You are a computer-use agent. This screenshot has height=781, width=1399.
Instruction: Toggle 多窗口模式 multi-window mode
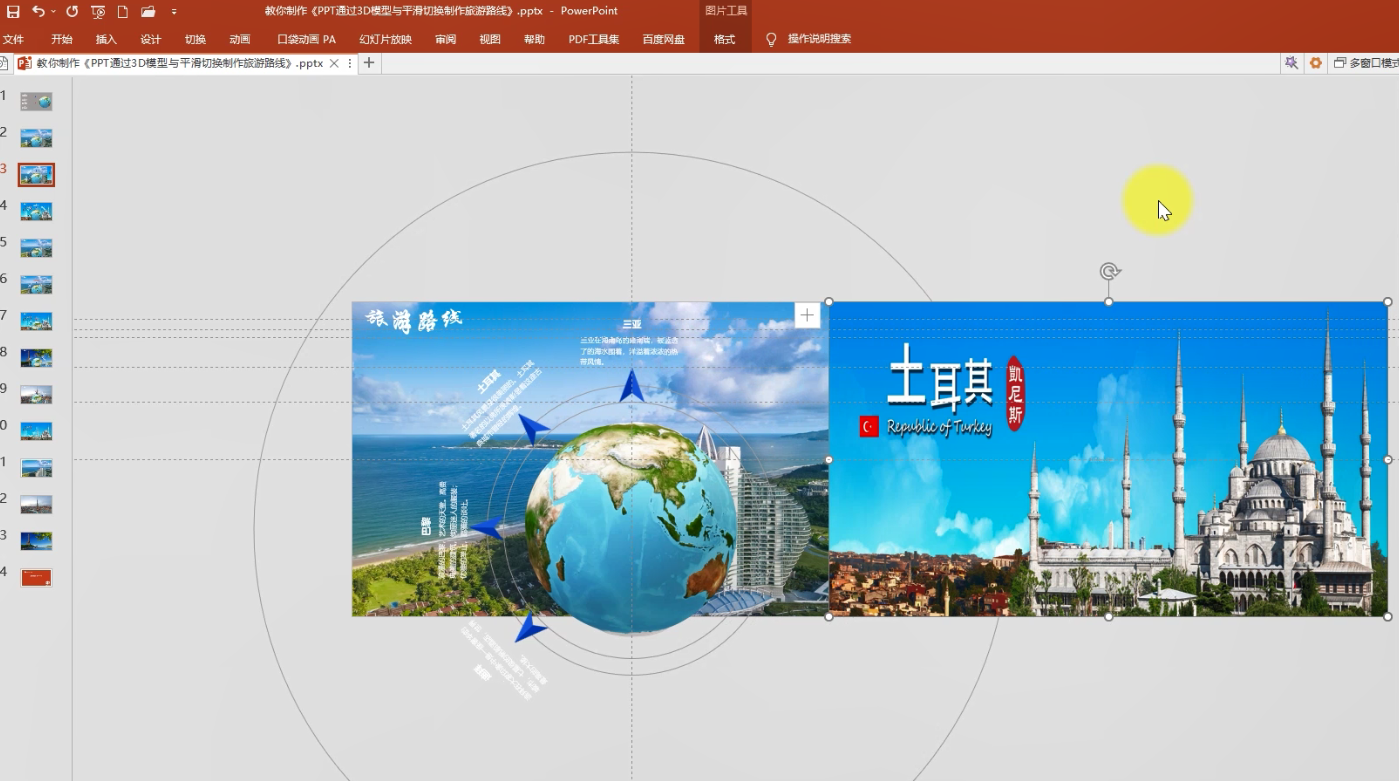[1366, 63]
